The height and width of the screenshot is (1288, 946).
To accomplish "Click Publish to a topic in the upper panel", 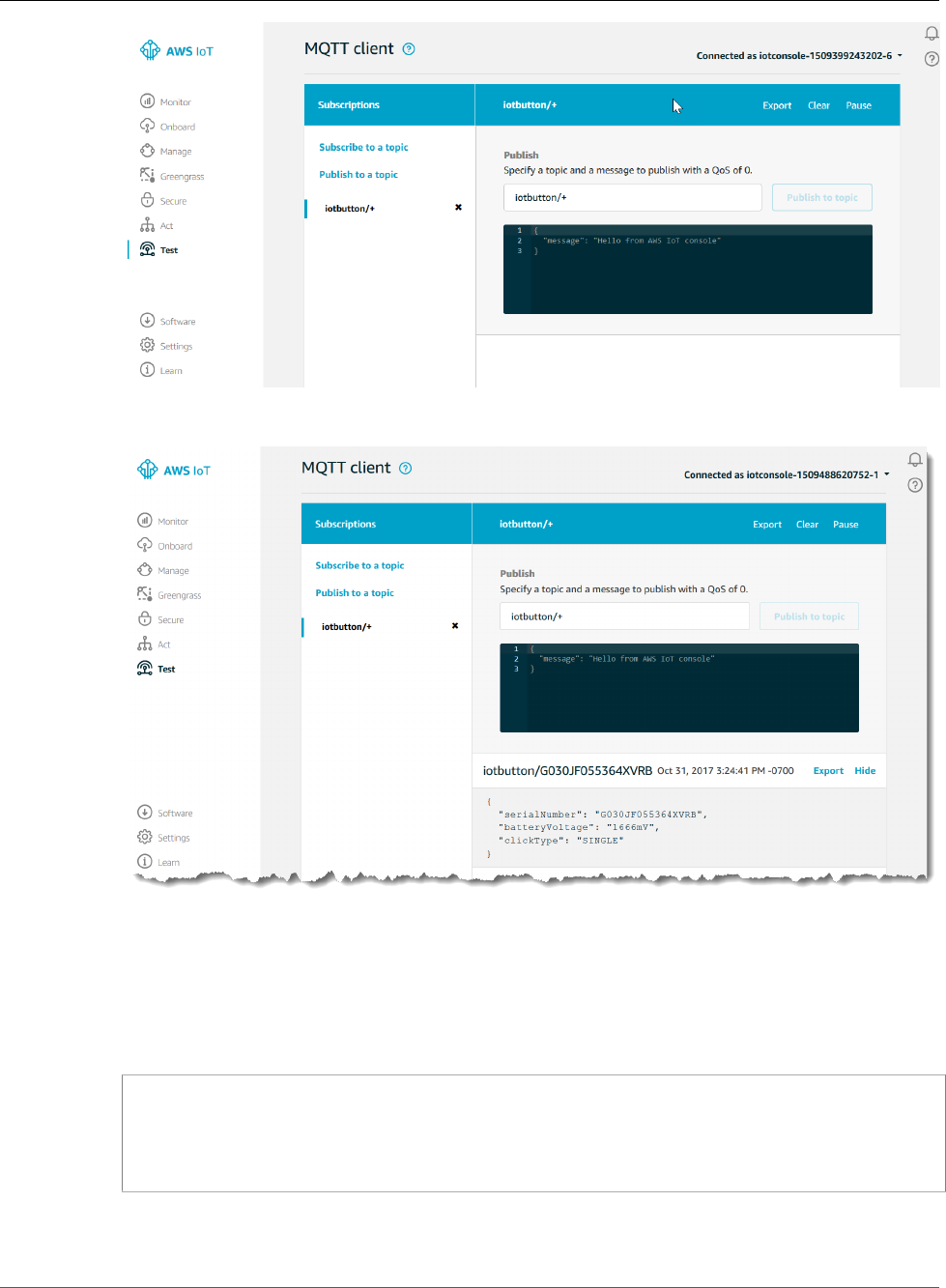I will pyautogui.click(x=358, y=175).
